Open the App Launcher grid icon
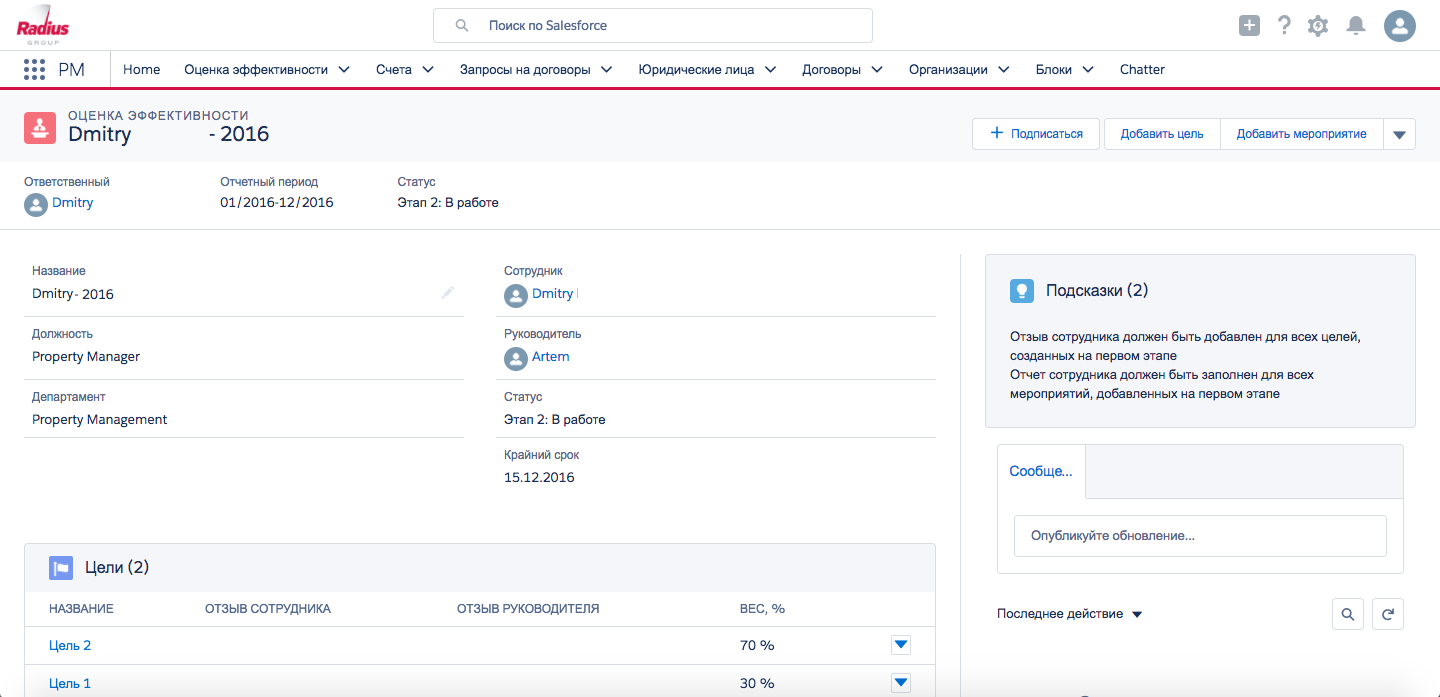Image resolution: width=1440 pixels, height=697 pixels. tap(35, 70)
